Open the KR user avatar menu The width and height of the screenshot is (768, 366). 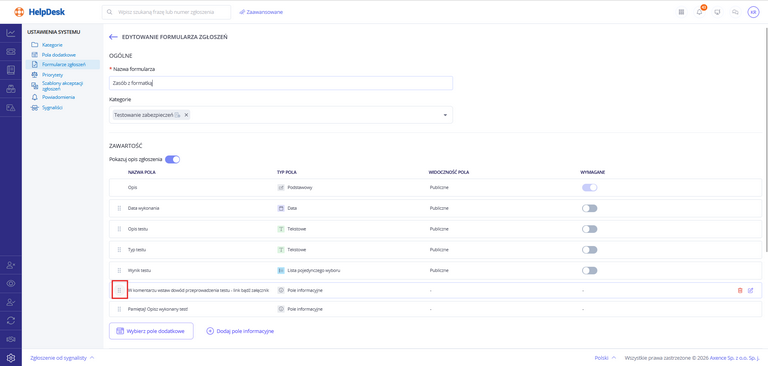(753, 12)
